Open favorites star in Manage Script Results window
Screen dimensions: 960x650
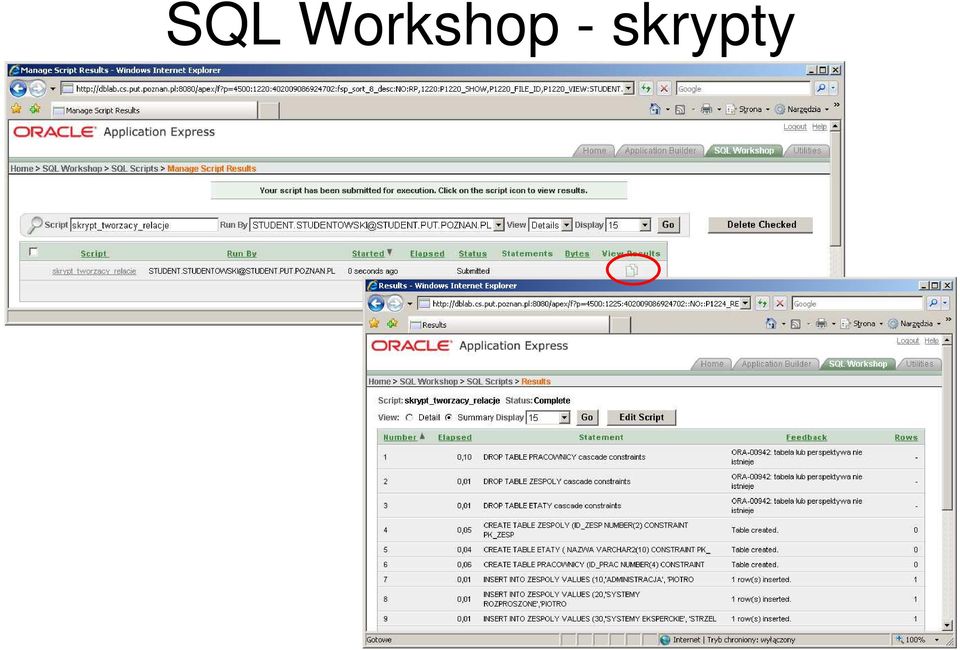click(17, 109)
